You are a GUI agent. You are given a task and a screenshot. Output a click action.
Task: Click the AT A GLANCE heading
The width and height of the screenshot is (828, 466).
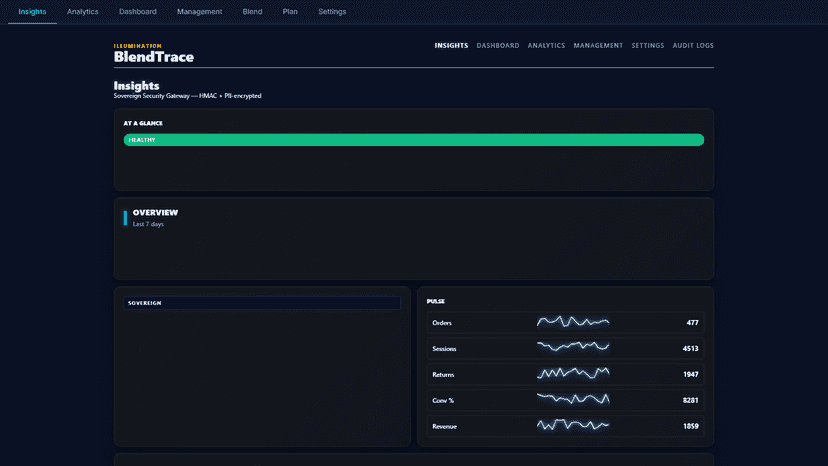click(x=143, y=123)
